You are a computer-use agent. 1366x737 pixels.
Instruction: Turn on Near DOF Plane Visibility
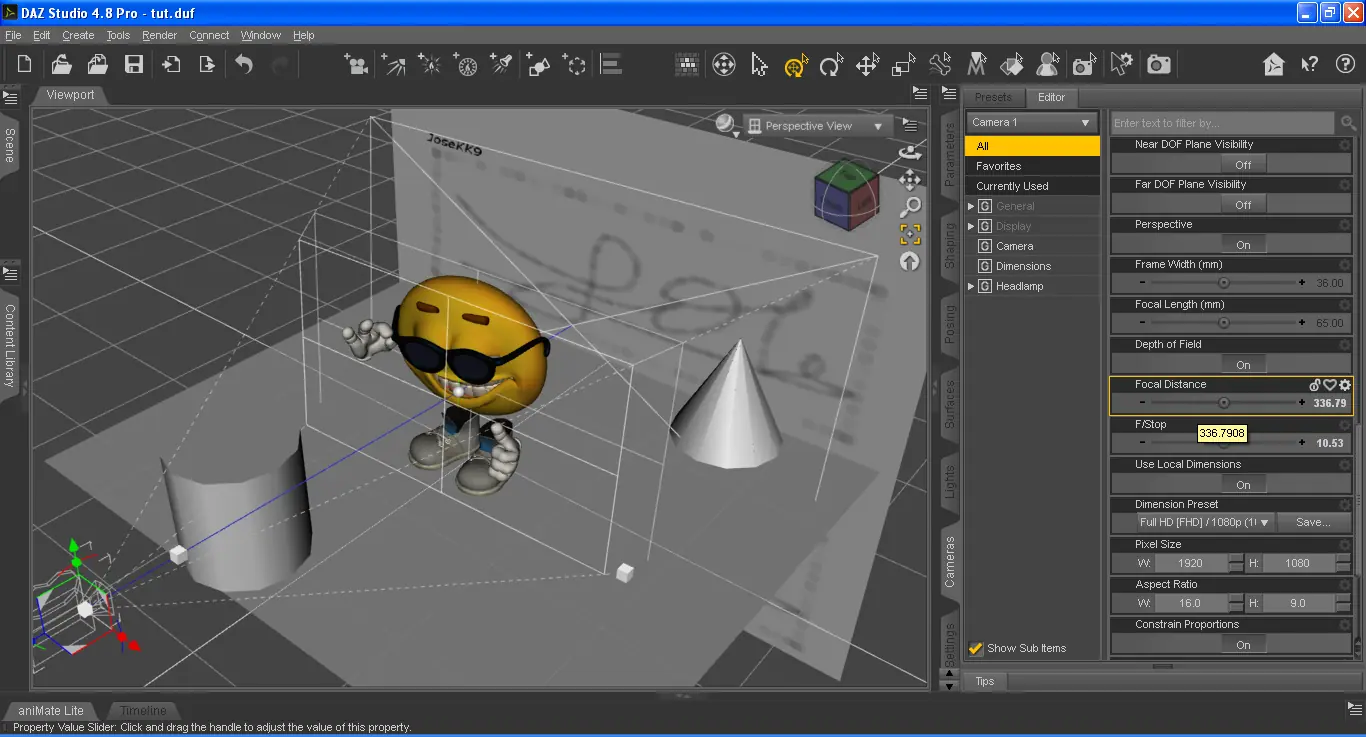(x=1243, y=164)
